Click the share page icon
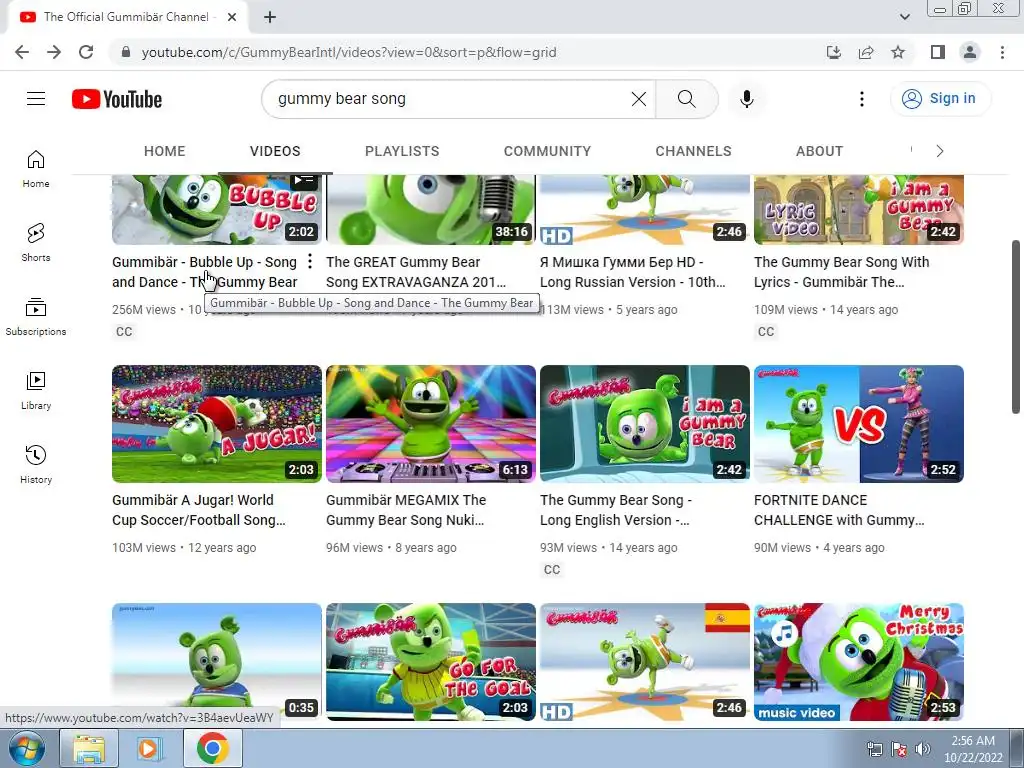Viewport: 1024px width, 768px height. pos(866,52)
